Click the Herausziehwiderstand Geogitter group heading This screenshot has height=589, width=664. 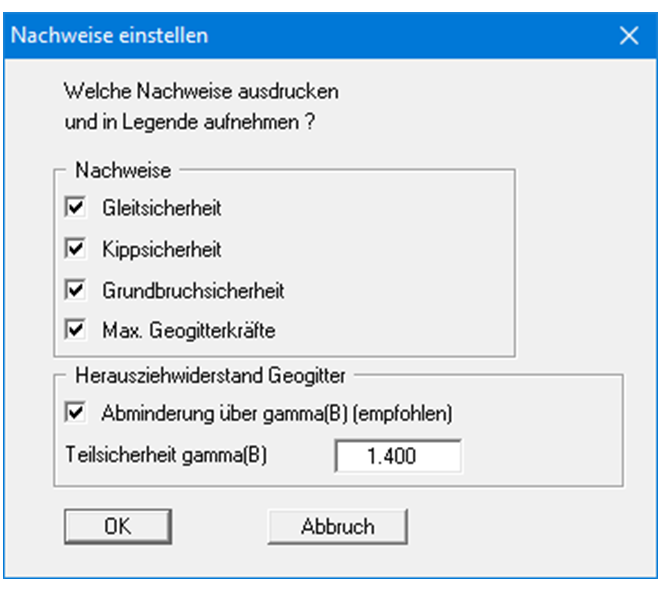(212, 375)
